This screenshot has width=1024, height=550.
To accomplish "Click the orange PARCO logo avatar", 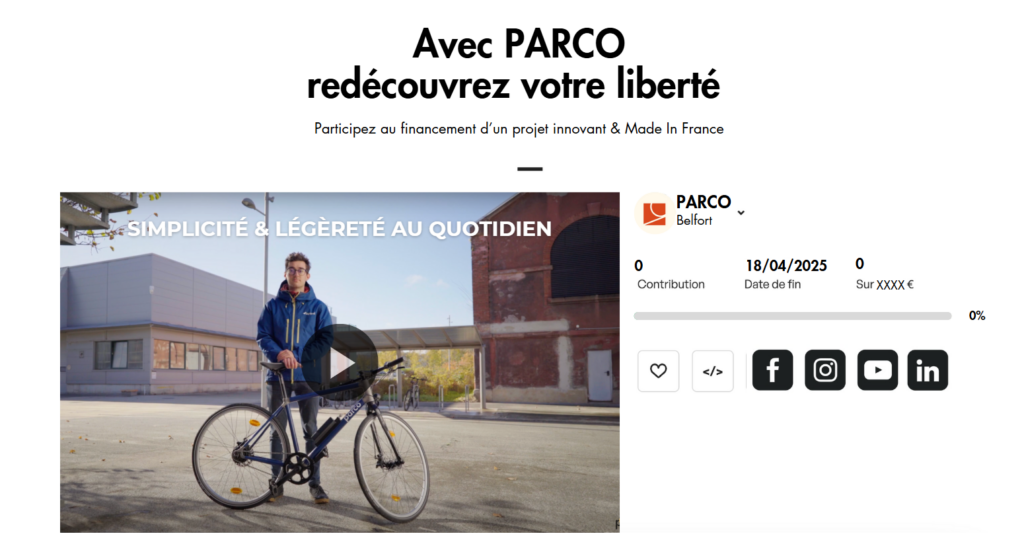I will pyautogui.click(x=654, y=213).
